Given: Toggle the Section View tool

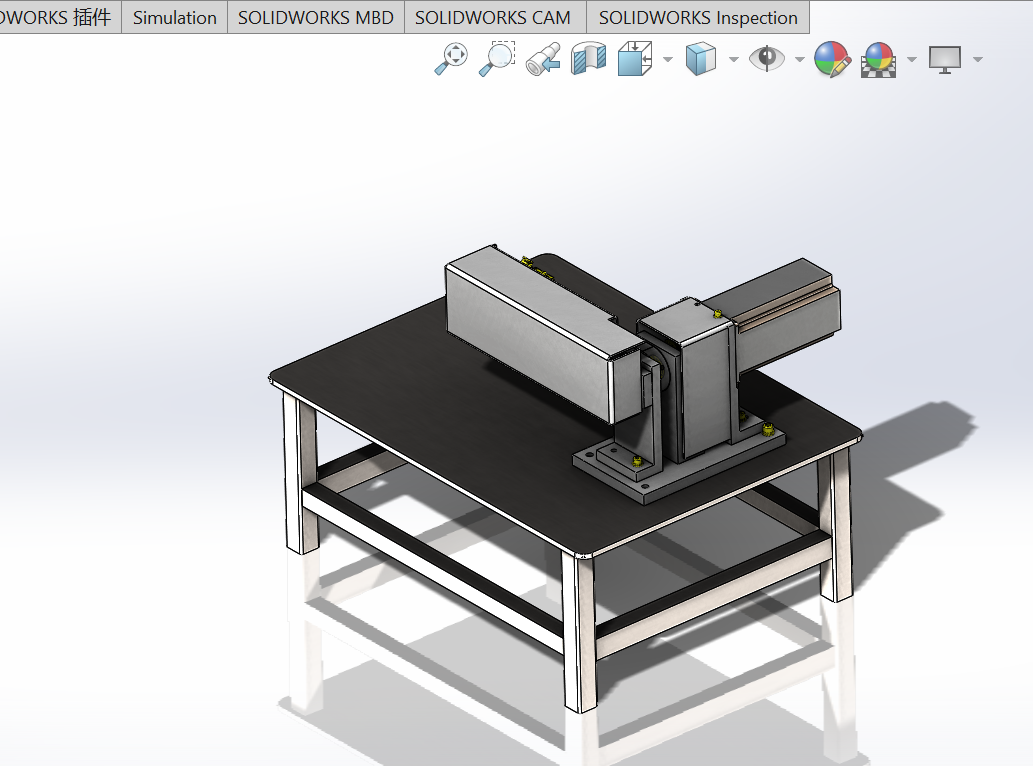Looking at the screenshot, I should pos(588,59).
